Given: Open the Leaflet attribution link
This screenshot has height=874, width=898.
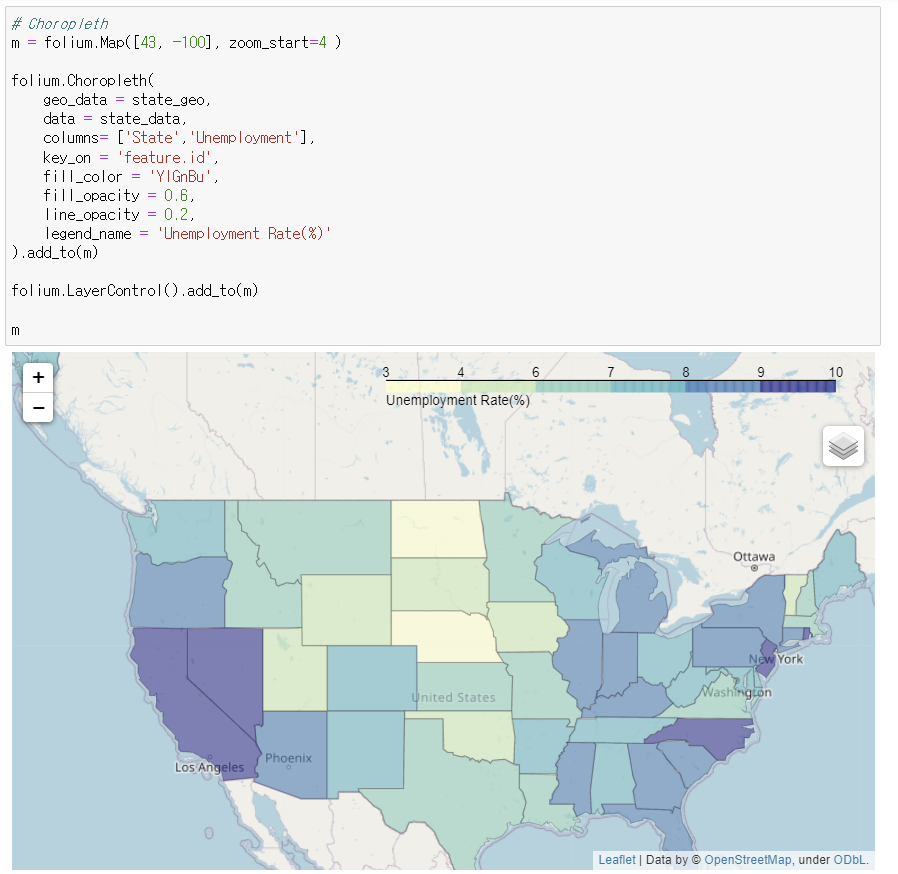Looking at the screenshot, I should tap(616, 860).
